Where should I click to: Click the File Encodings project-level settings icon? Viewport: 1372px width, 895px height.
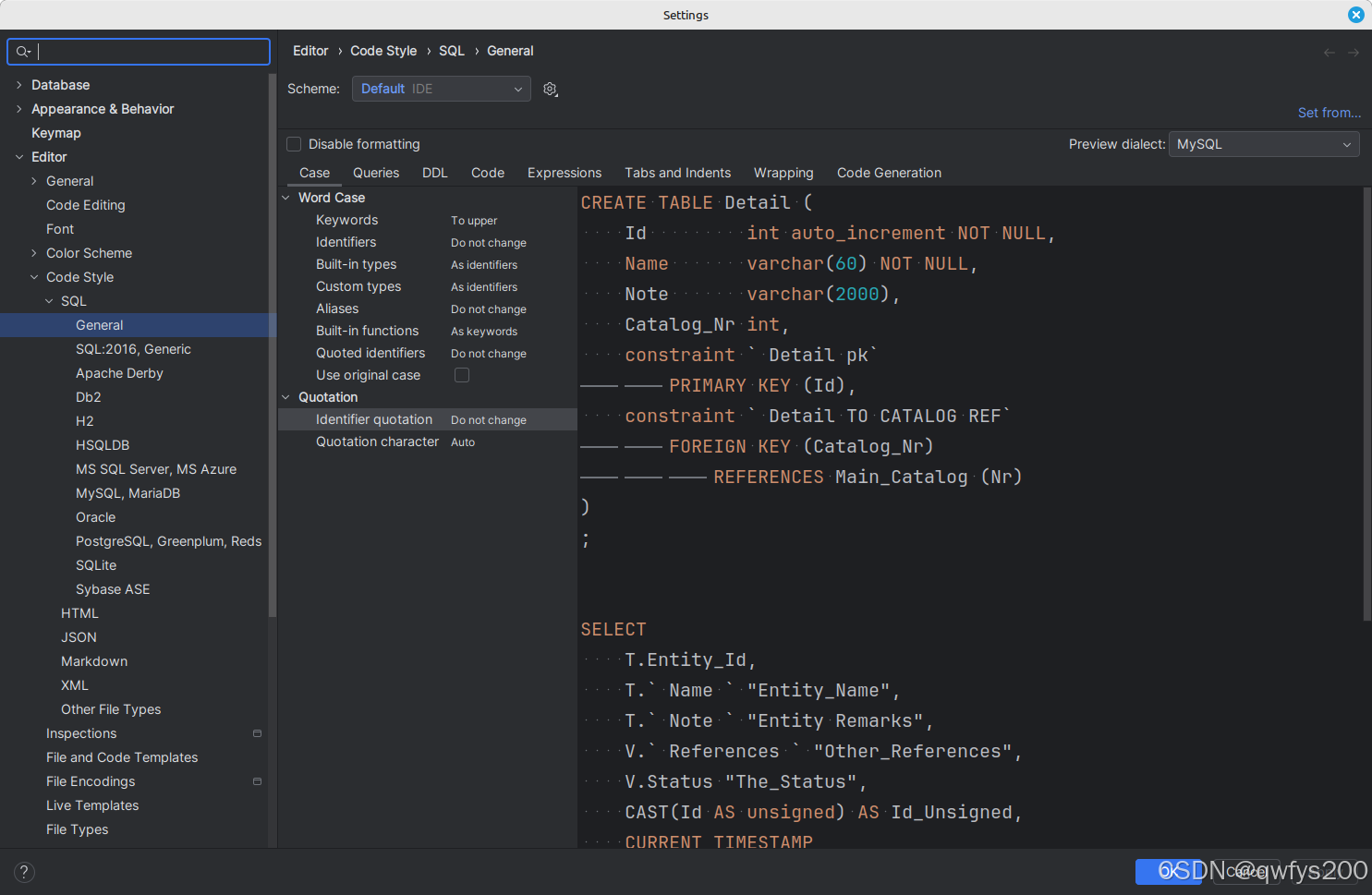tap(257, 781)
